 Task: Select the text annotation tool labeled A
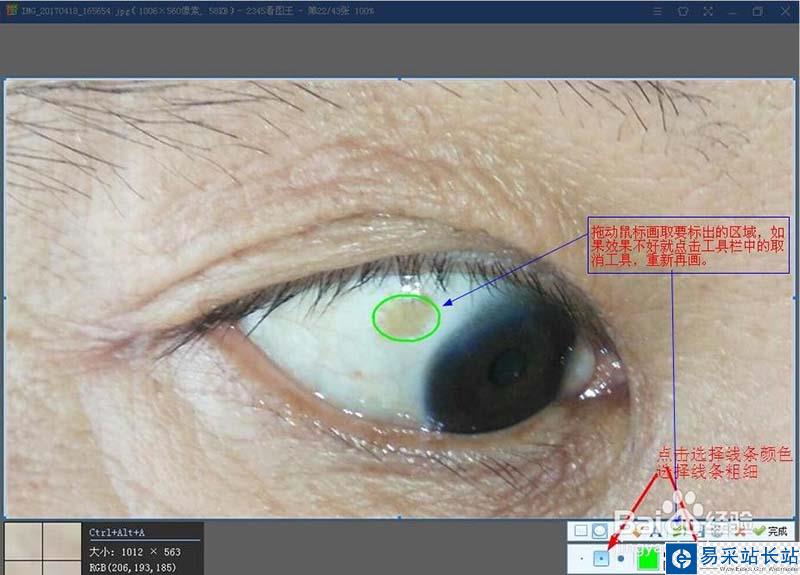pos(656,532)
